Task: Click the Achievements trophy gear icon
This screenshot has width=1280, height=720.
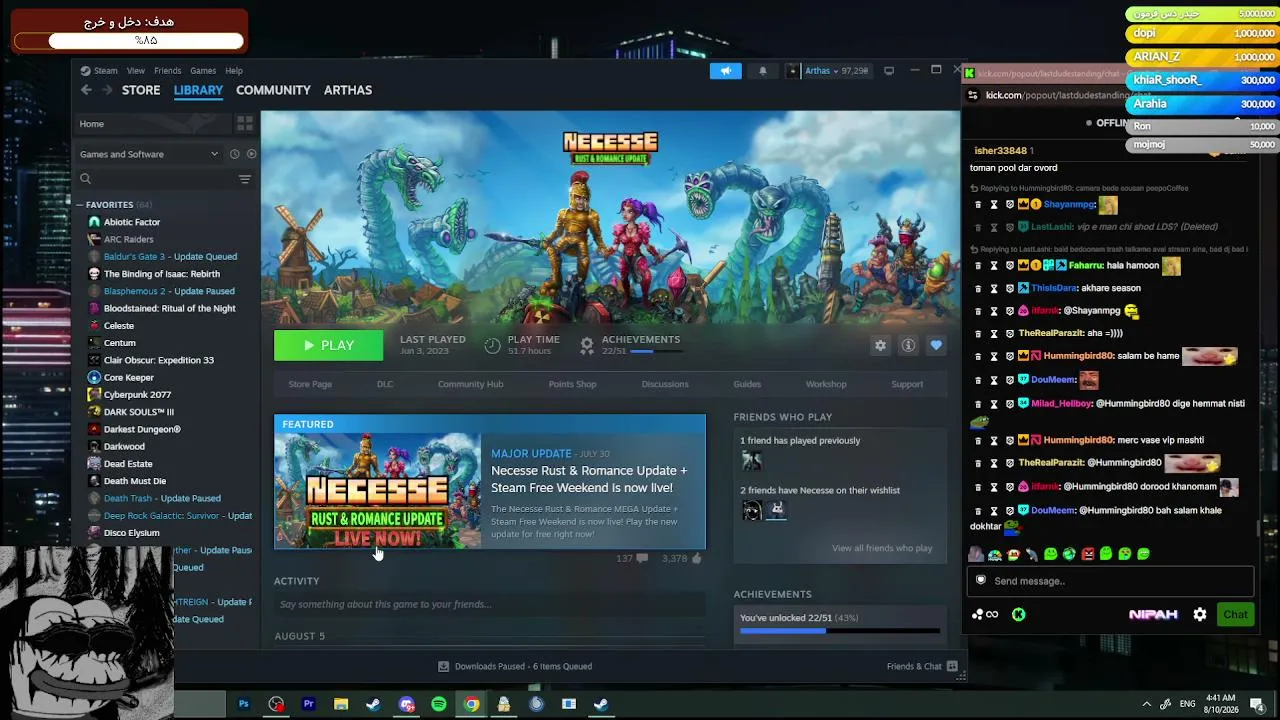Action: pos(587,345)
